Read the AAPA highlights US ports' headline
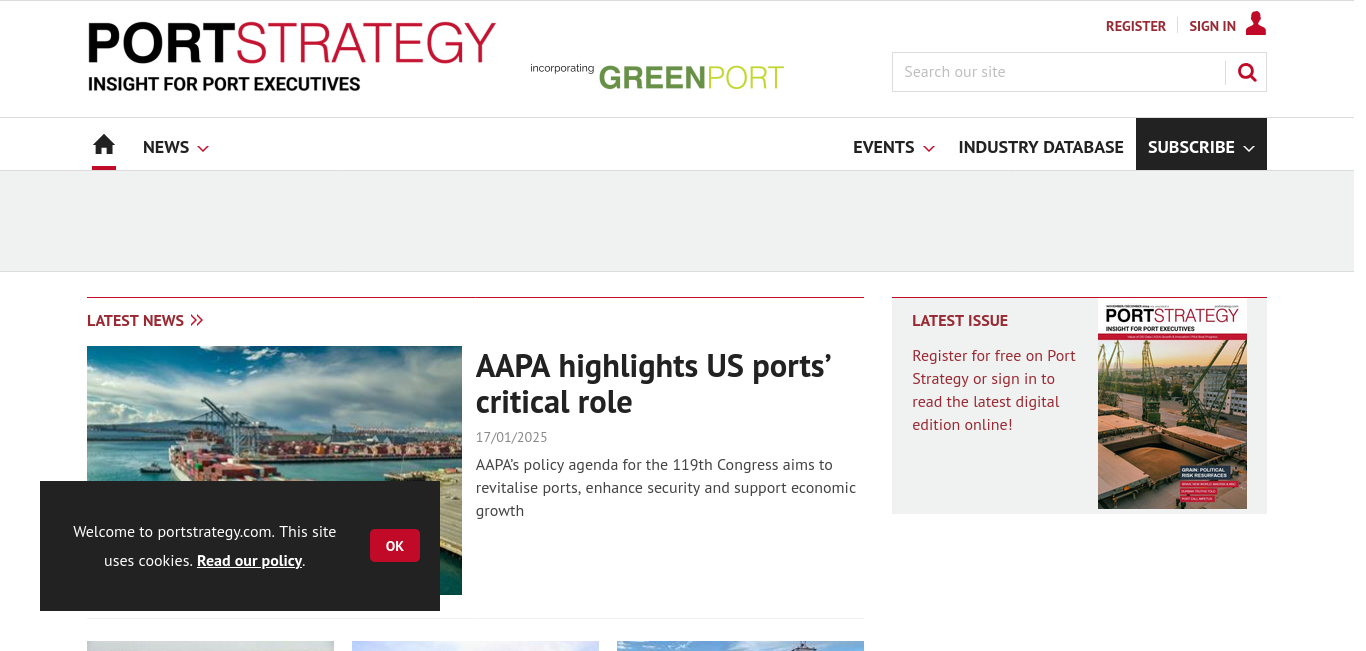 point(654,384)
